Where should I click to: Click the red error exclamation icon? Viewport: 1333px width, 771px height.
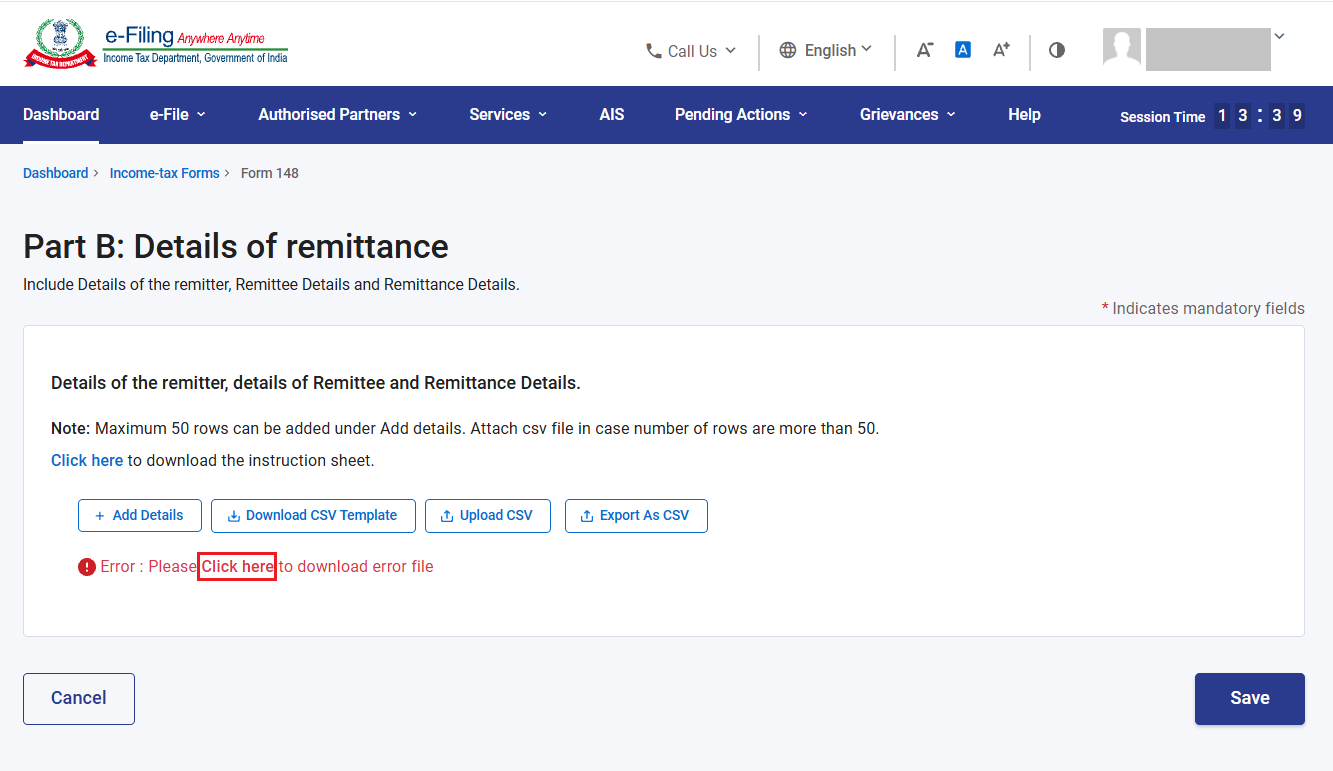point(87,567)
